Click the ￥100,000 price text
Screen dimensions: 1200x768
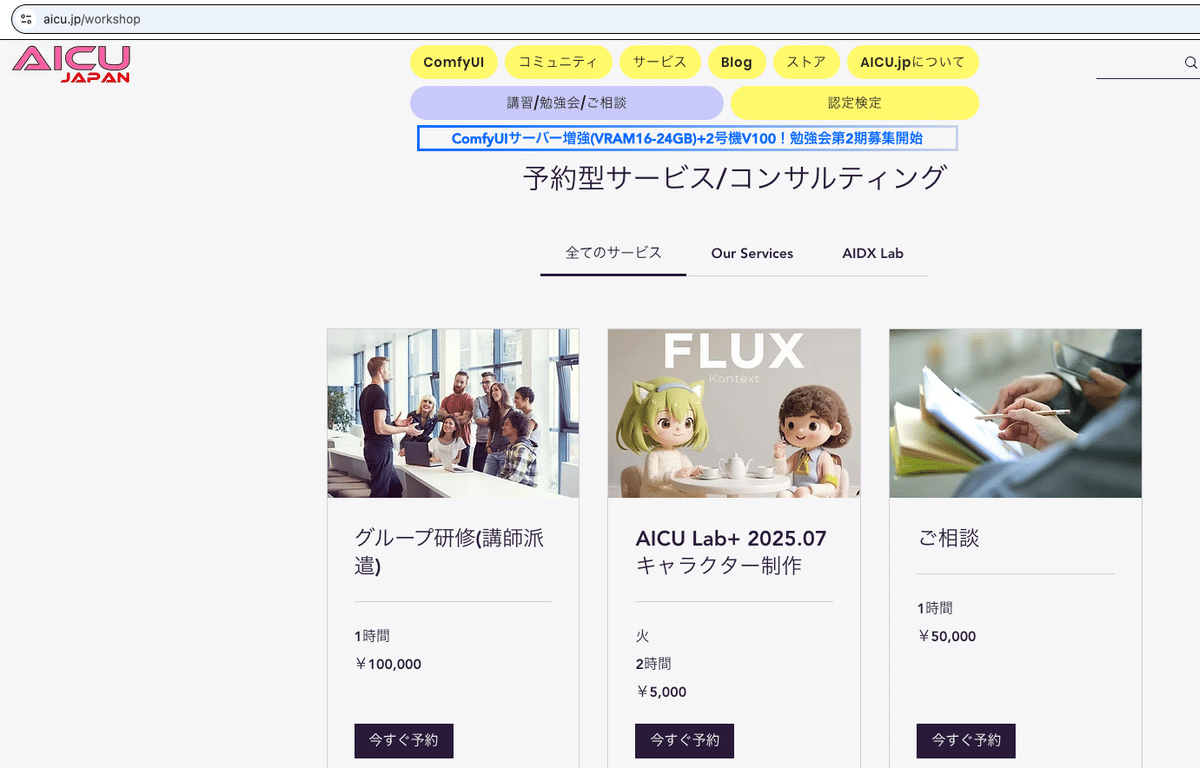[x=388, y=664]
